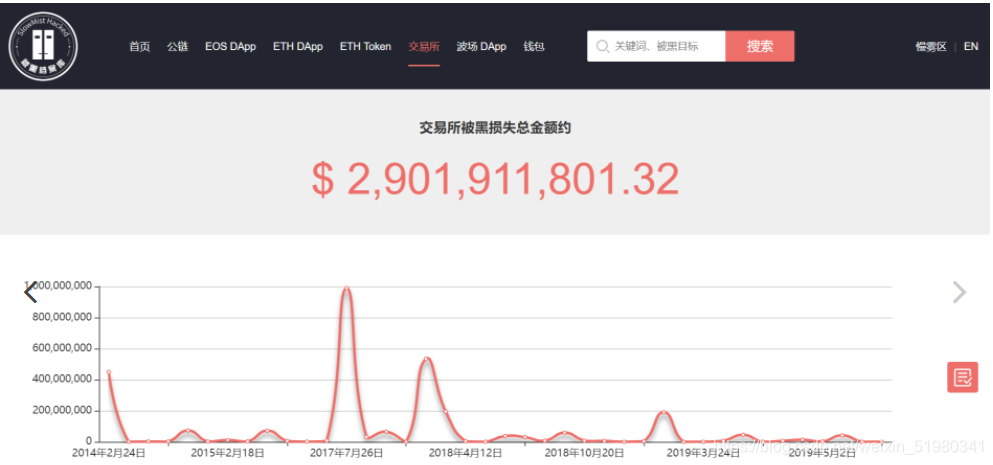Click the 2014年2月24日 axis label
This screenshot has width=993, height=465.
click(108, 453)
